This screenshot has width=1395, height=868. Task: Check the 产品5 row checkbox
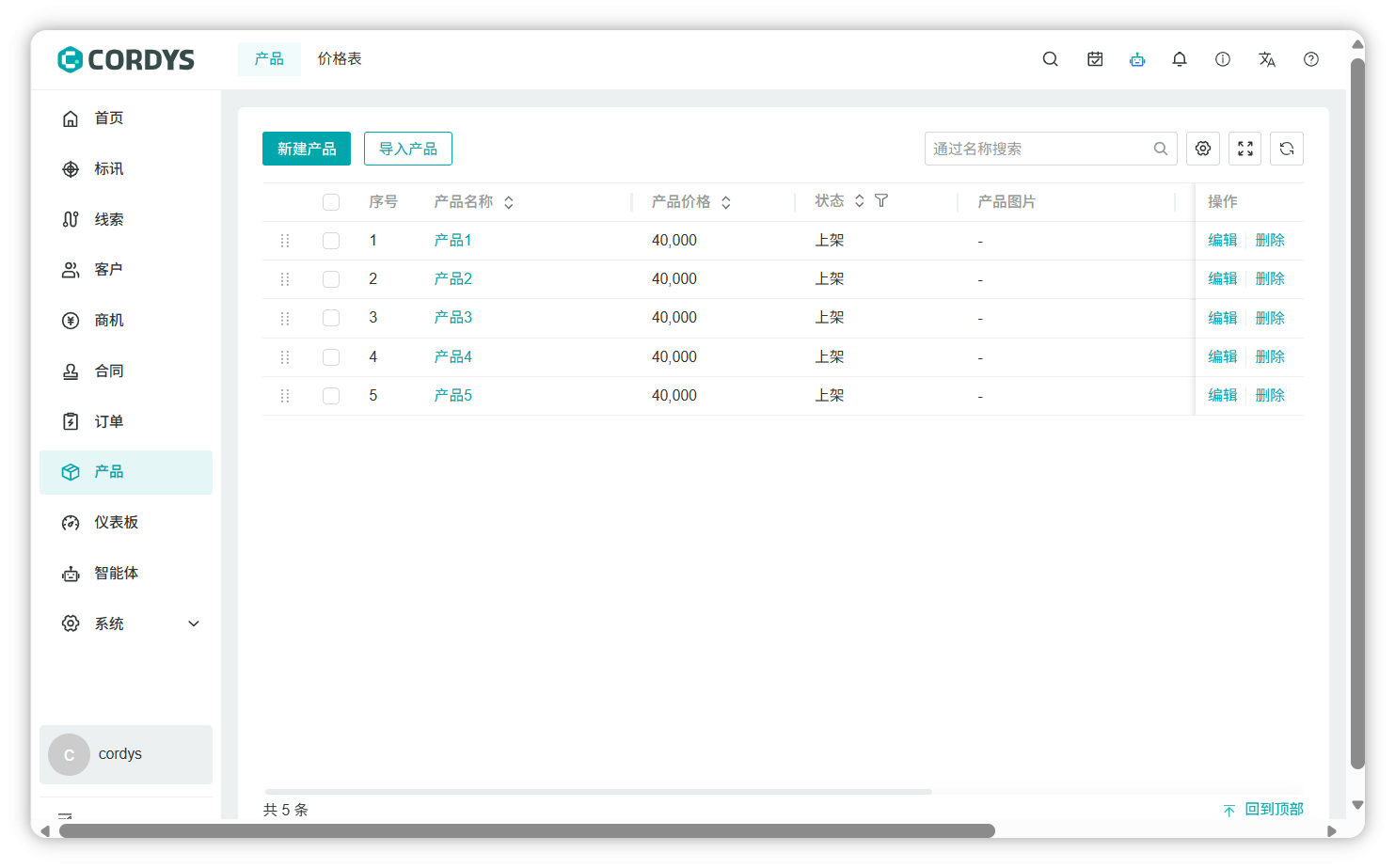pos(331,396)
